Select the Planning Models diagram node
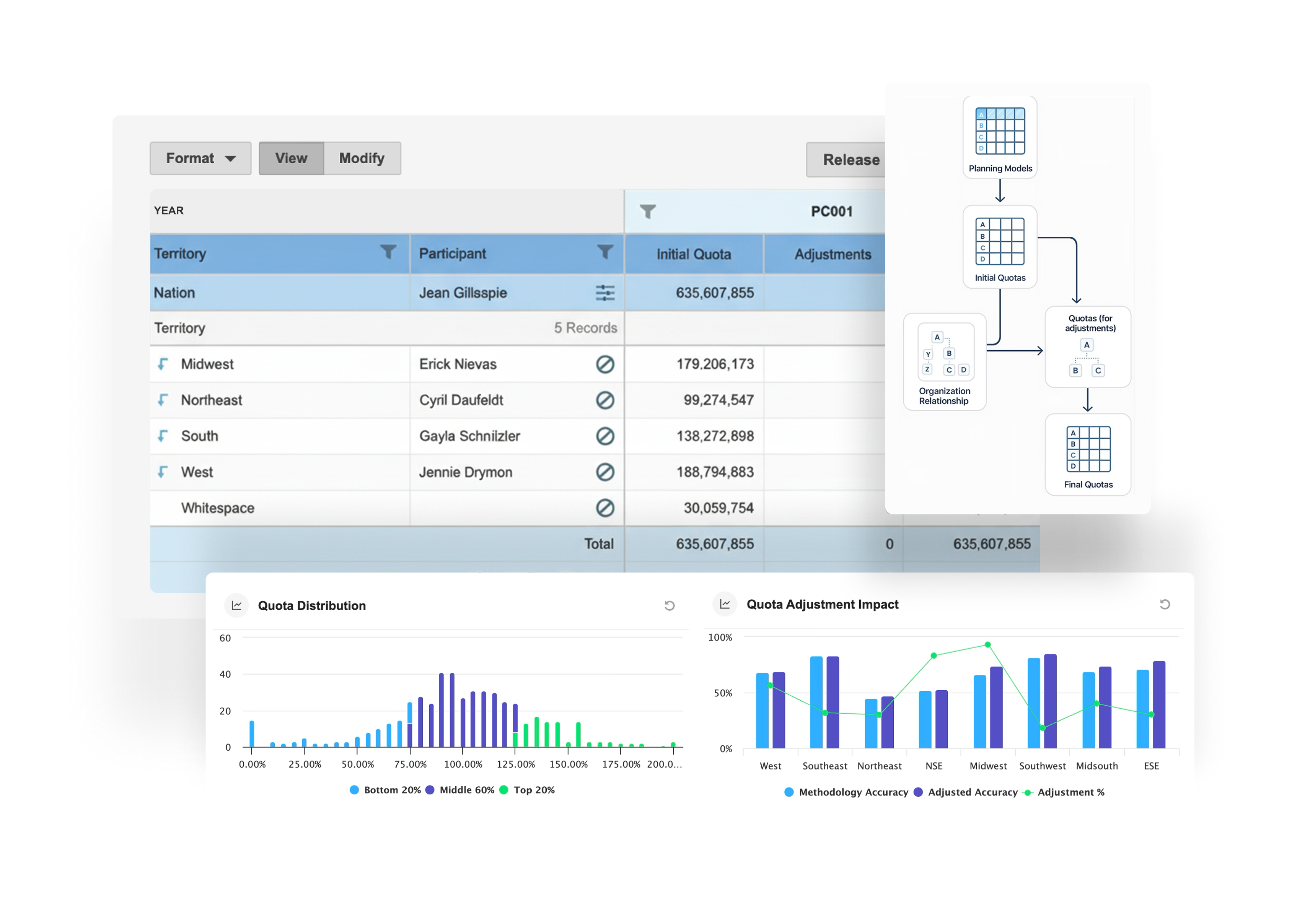 tap(1000, 137)
